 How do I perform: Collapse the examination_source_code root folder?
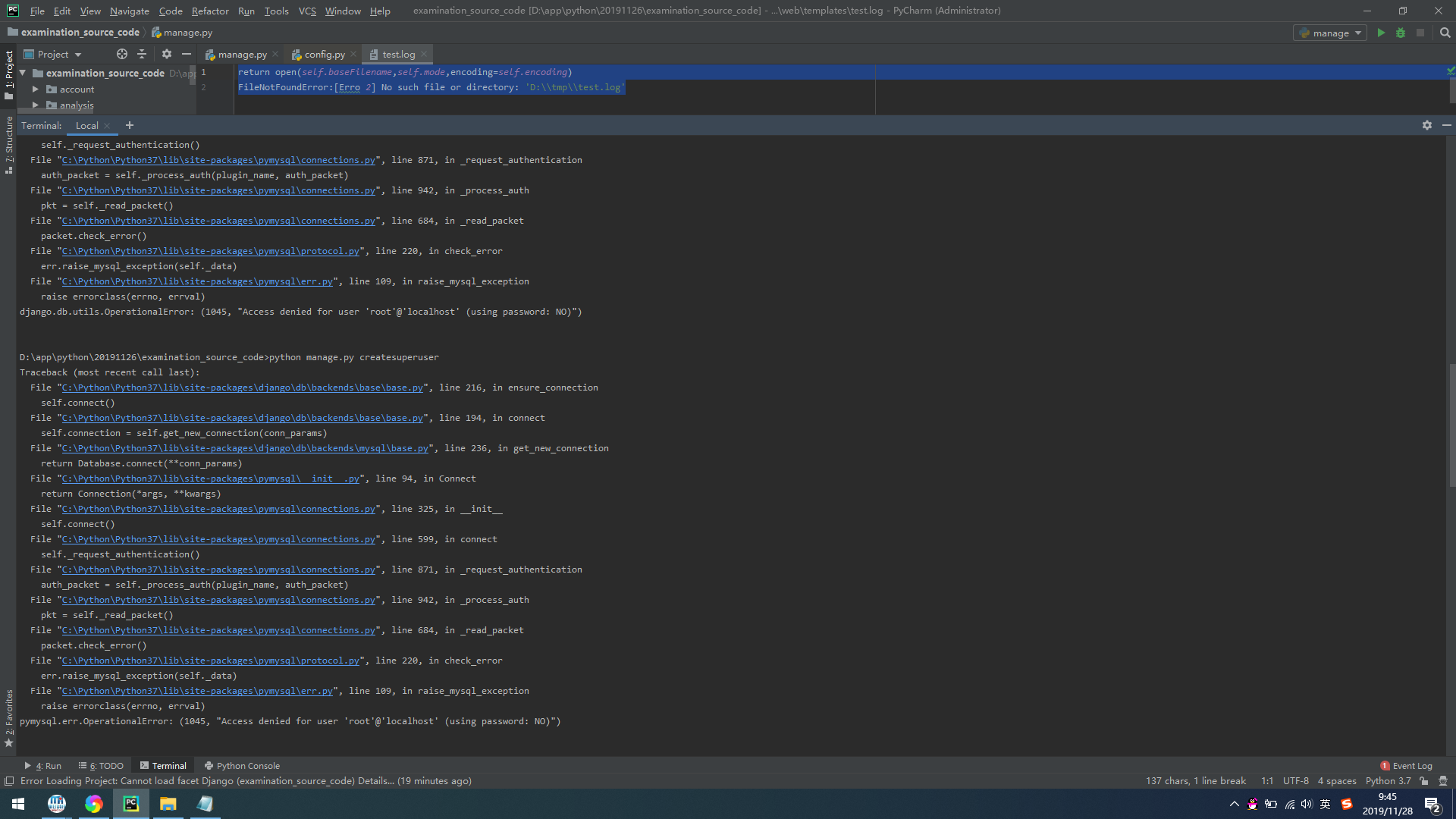pos(24,73)
